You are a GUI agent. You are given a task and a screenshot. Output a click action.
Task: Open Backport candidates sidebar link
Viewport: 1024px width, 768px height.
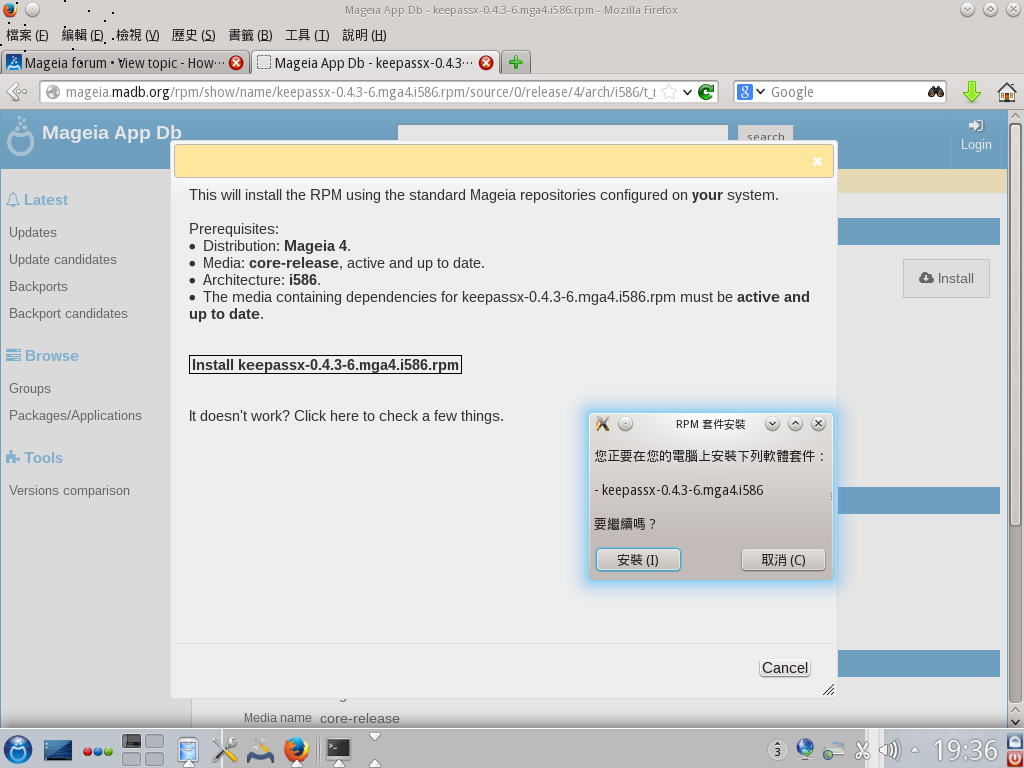tap(68, 313)
